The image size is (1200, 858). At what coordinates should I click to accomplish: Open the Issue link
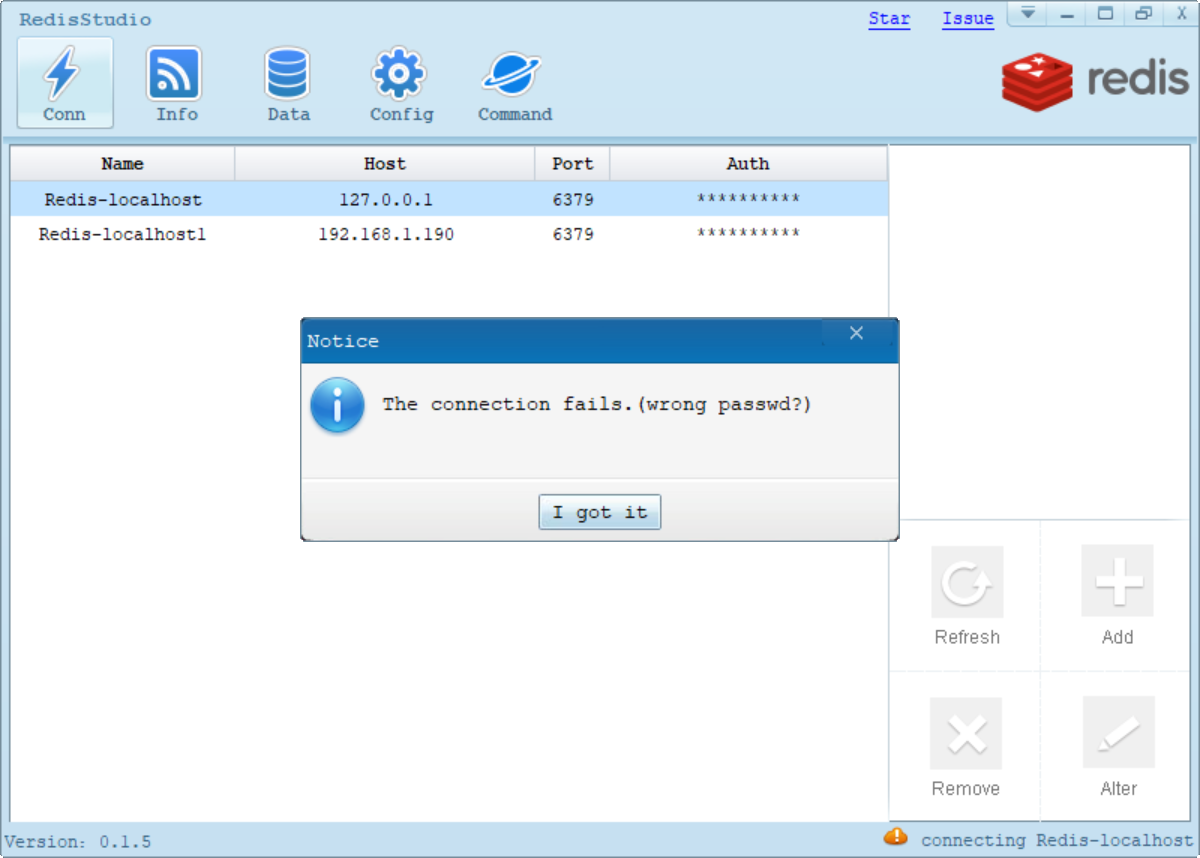tap(968, 19)
